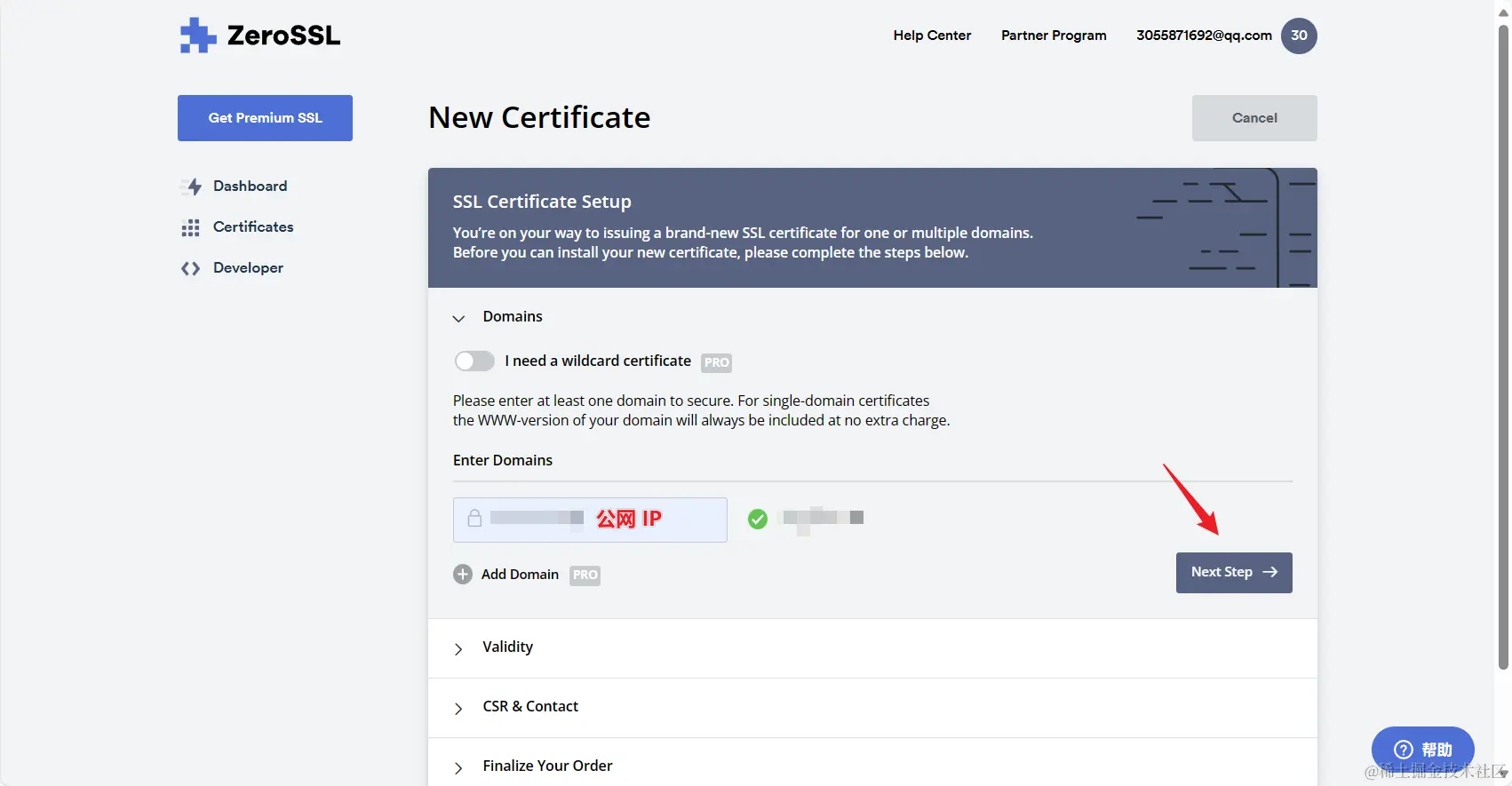This screenshot has width=1512, height=786.
Task: Click the plus icon for Add Domain
Action: 463,575
